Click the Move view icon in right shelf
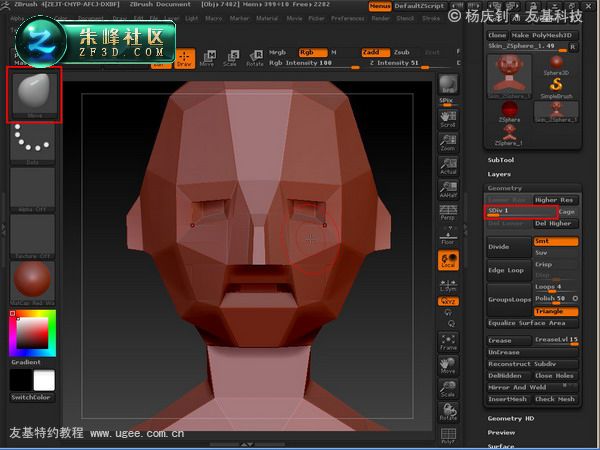The width and height of the screenshot is (600, 450). (x=448, y=365)
